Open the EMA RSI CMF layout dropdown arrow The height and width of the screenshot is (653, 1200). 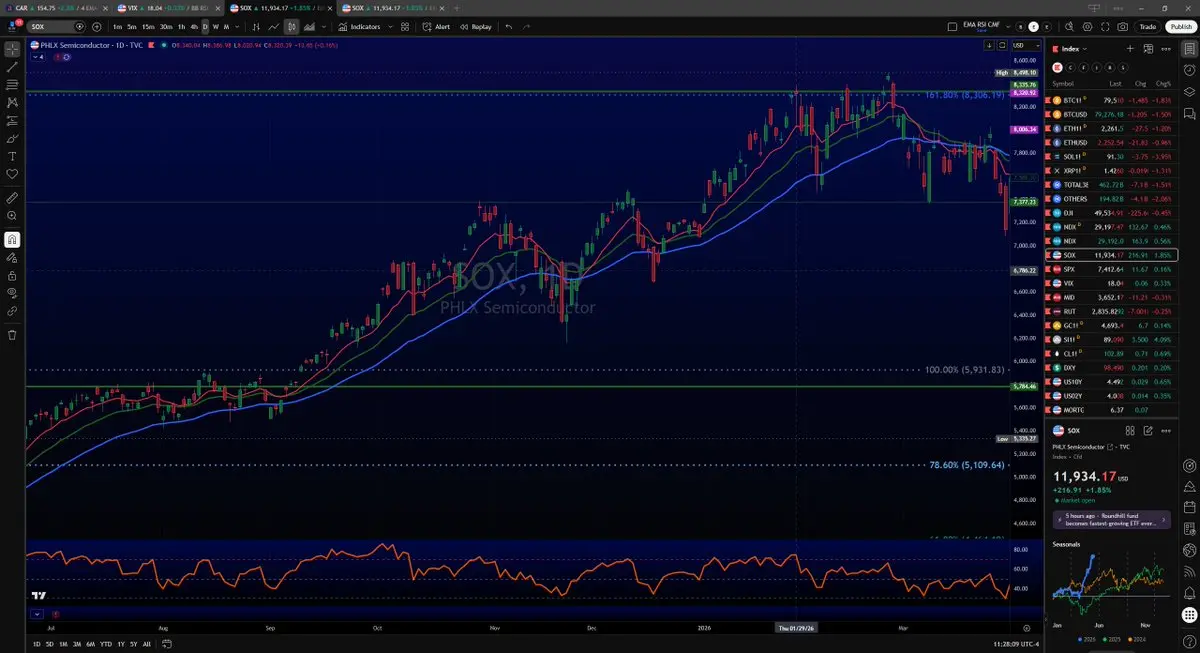[1008, 27]
